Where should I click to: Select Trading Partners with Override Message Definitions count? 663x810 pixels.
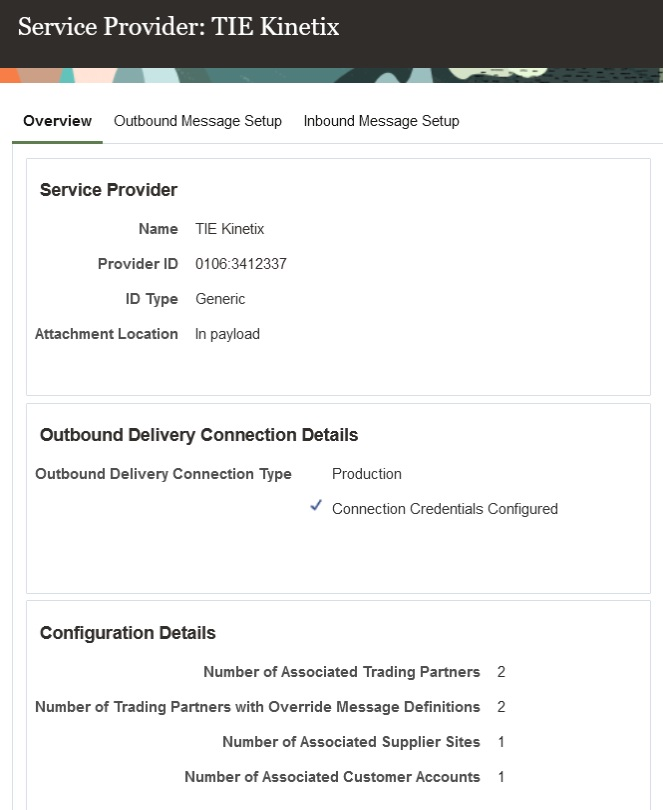[x=501, y=706]
